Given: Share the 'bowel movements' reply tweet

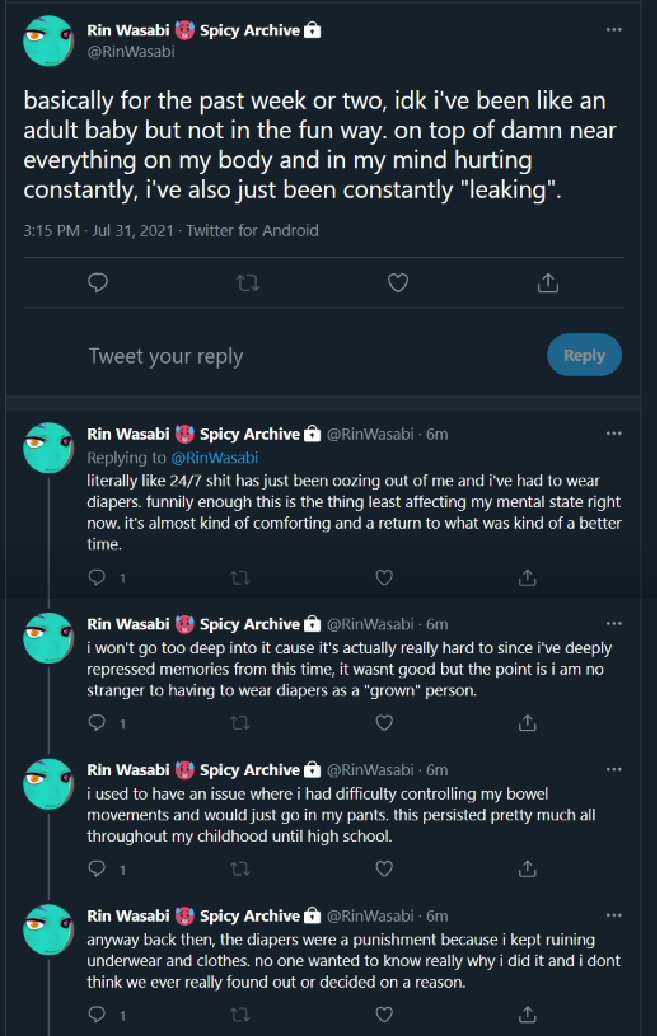Looking at the screenshot, I should pyautogui.click(x=527, y=868).
